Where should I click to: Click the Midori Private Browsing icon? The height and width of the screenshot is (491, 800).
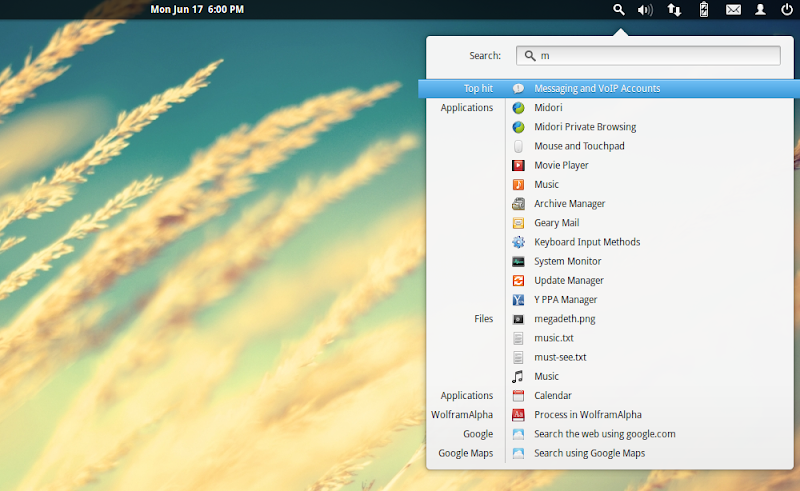(x=518, y=127)
